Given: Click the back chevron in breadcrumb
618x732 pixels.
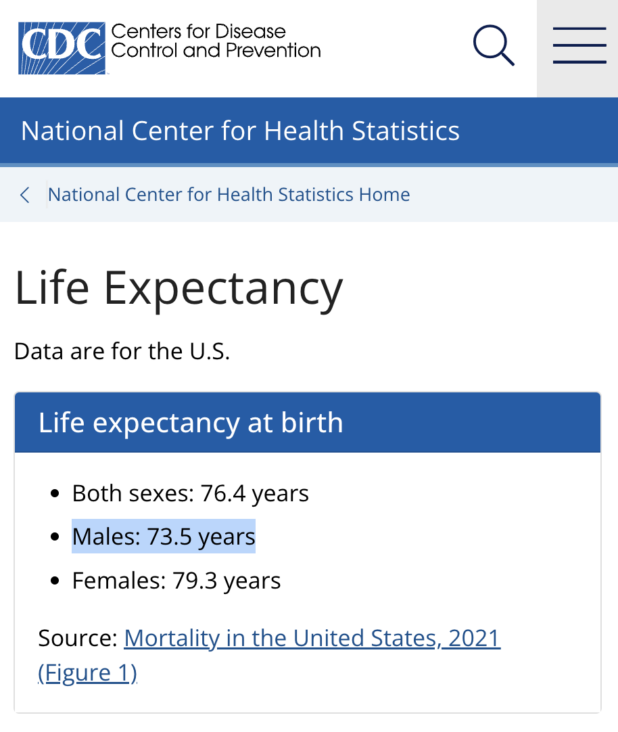Looking at the screenshot, I should click(25, 195).
